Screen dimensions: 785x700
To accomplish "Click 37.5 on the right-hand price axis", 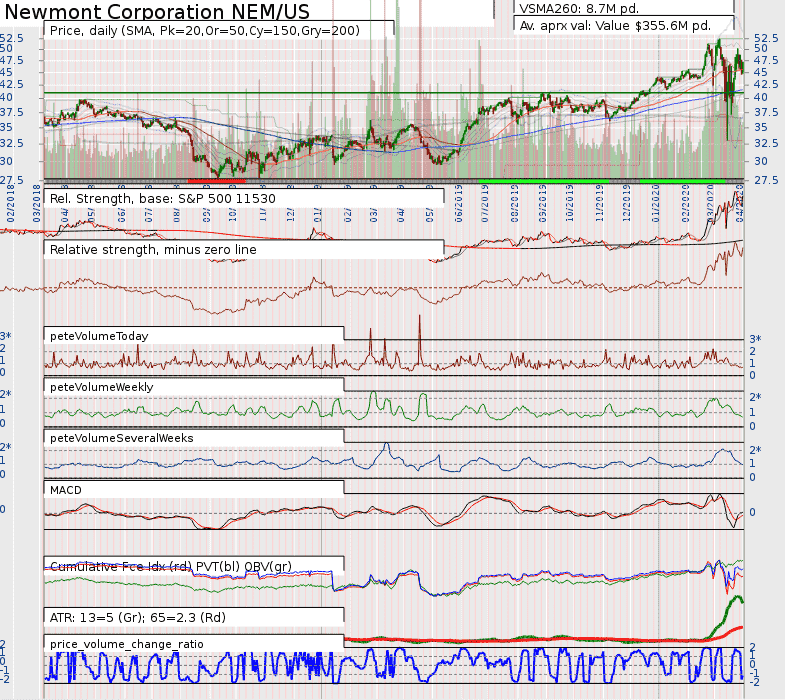I will (x=766, y=112).
